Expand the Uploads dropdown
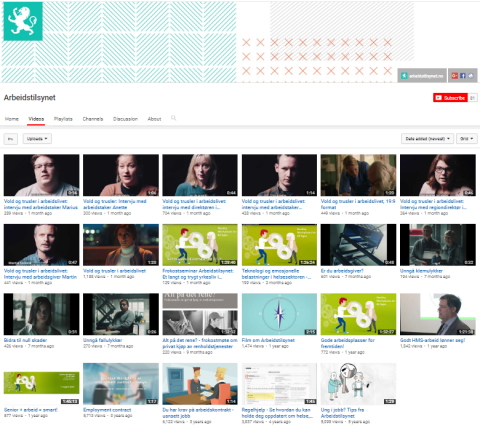 pyautogui.click(x=37, y=139)
